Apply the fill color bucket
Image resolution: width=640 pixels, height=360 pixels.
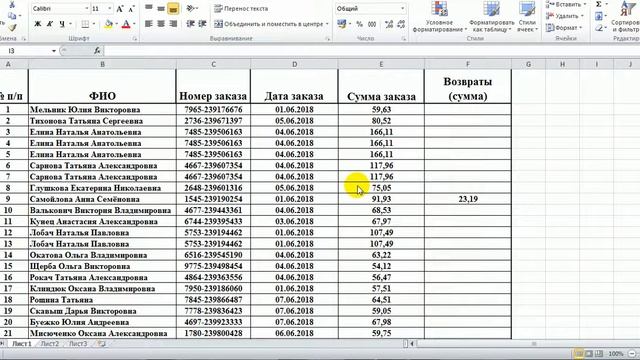point(108,24)
